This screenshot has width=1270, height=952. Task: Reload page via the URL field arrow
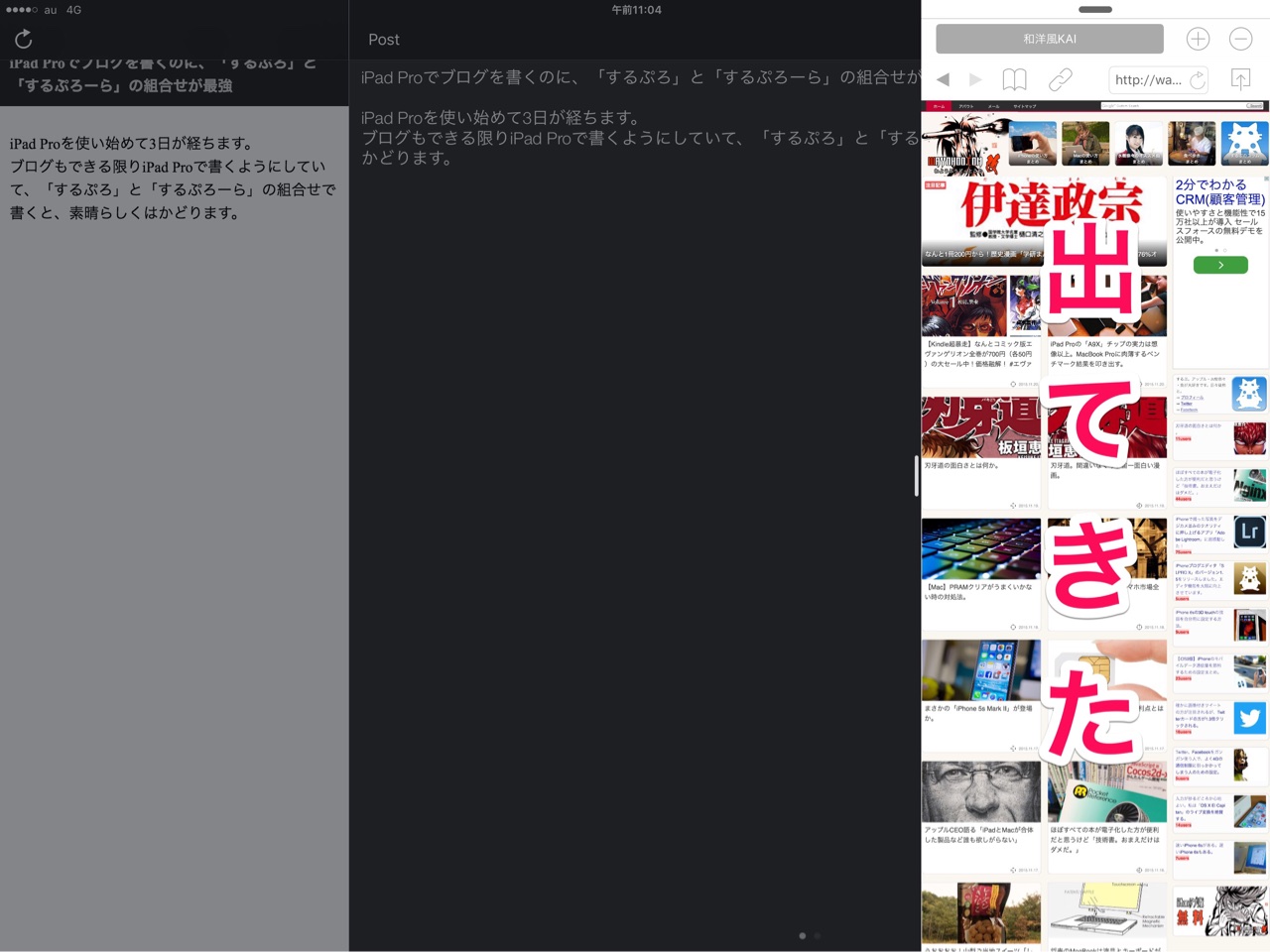tap(1198, 79)
